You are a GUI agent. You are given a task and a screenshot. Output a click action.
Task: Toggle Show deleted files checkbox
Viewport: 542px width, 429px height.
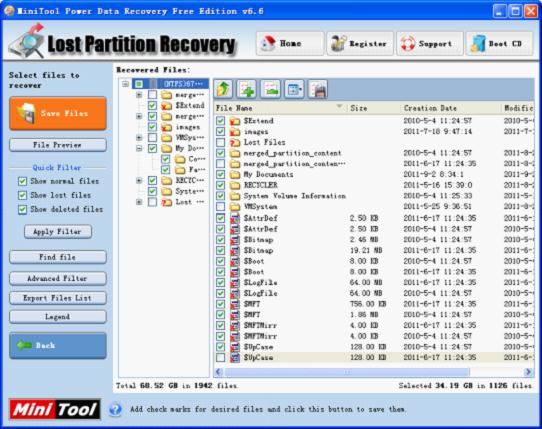22,209
